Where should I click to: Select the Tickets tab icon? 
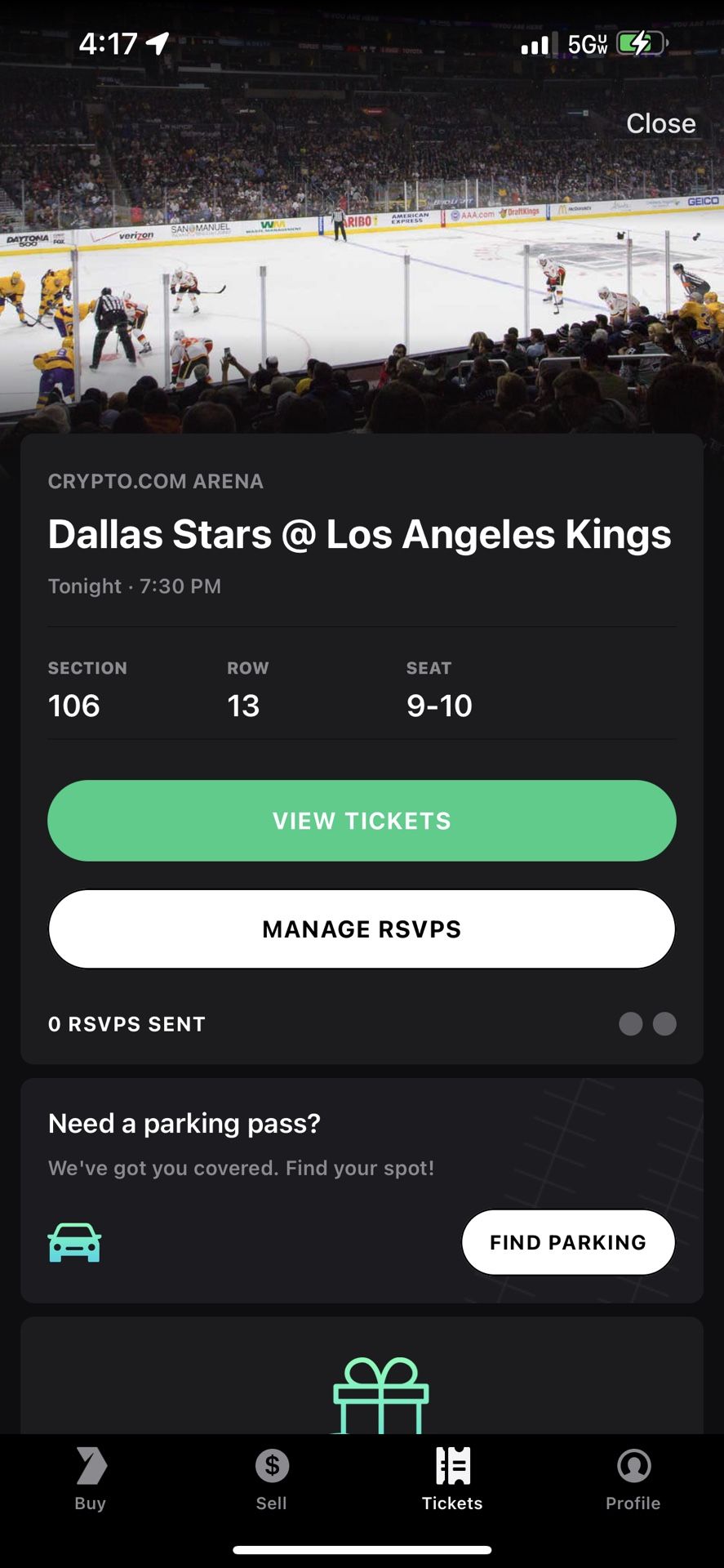coord(452,1466)
